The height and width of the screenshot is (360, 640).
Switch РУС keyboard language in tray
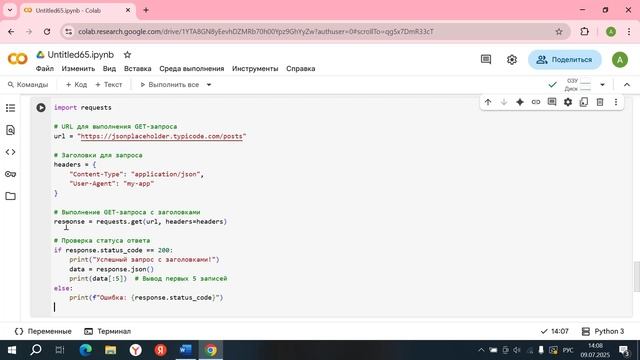tap(568, 350)
